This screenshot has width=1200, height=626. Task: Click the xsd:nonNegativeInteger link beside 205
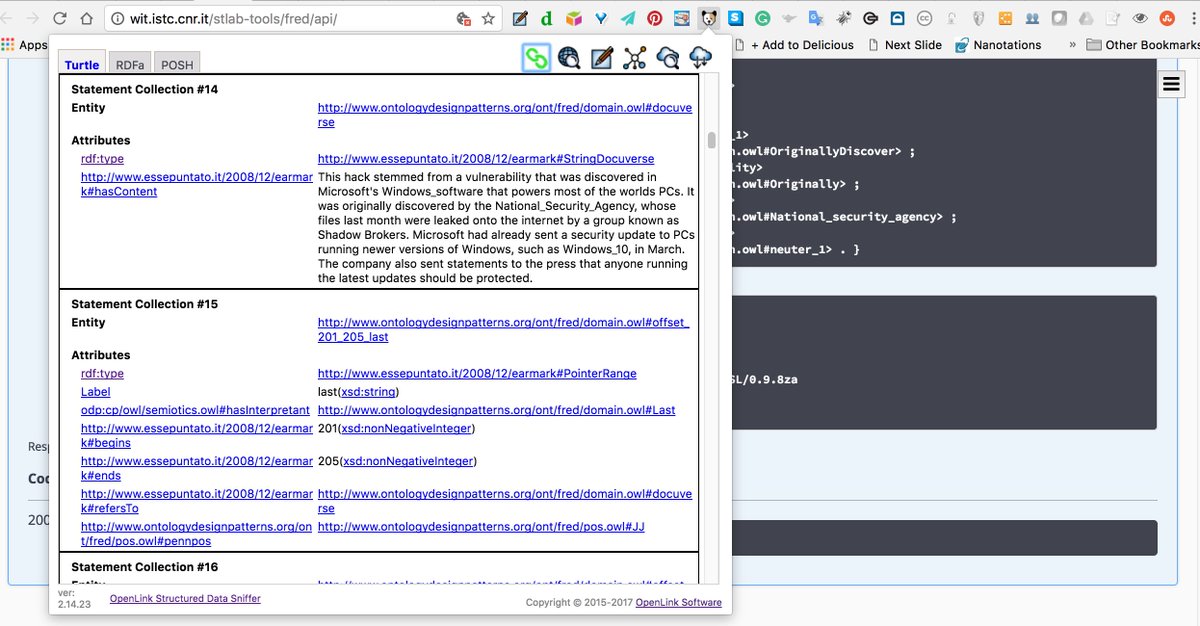pos(407,461)
